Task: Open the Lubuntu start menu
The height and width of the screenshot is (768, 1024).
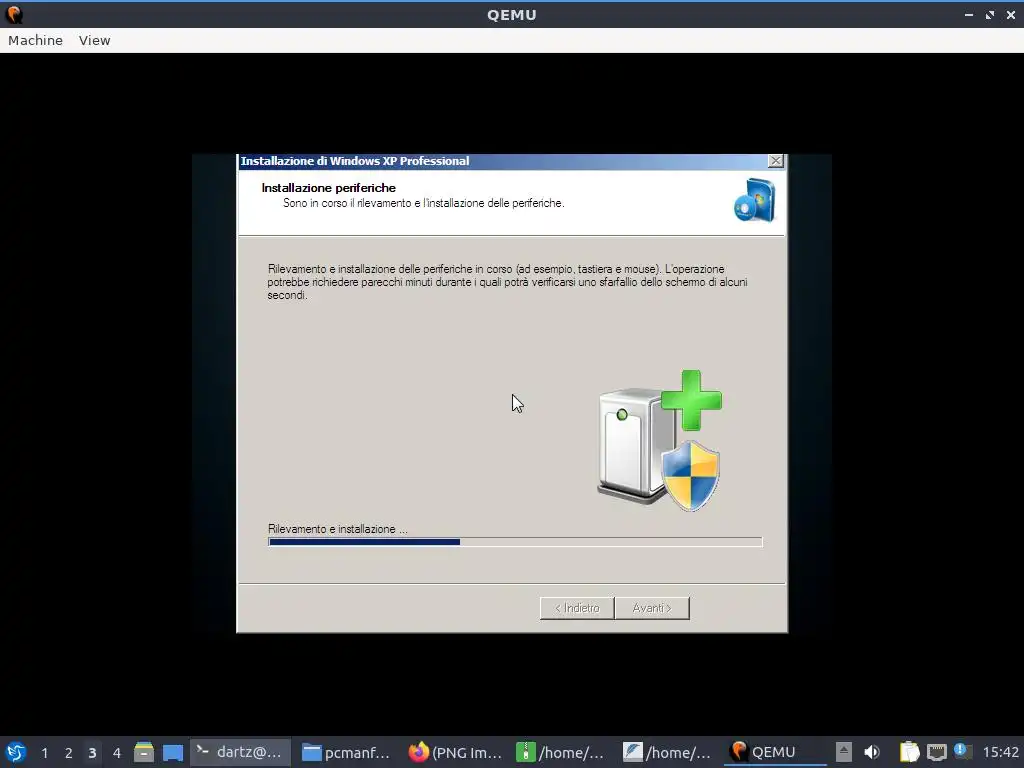Action: click(16, 752)
